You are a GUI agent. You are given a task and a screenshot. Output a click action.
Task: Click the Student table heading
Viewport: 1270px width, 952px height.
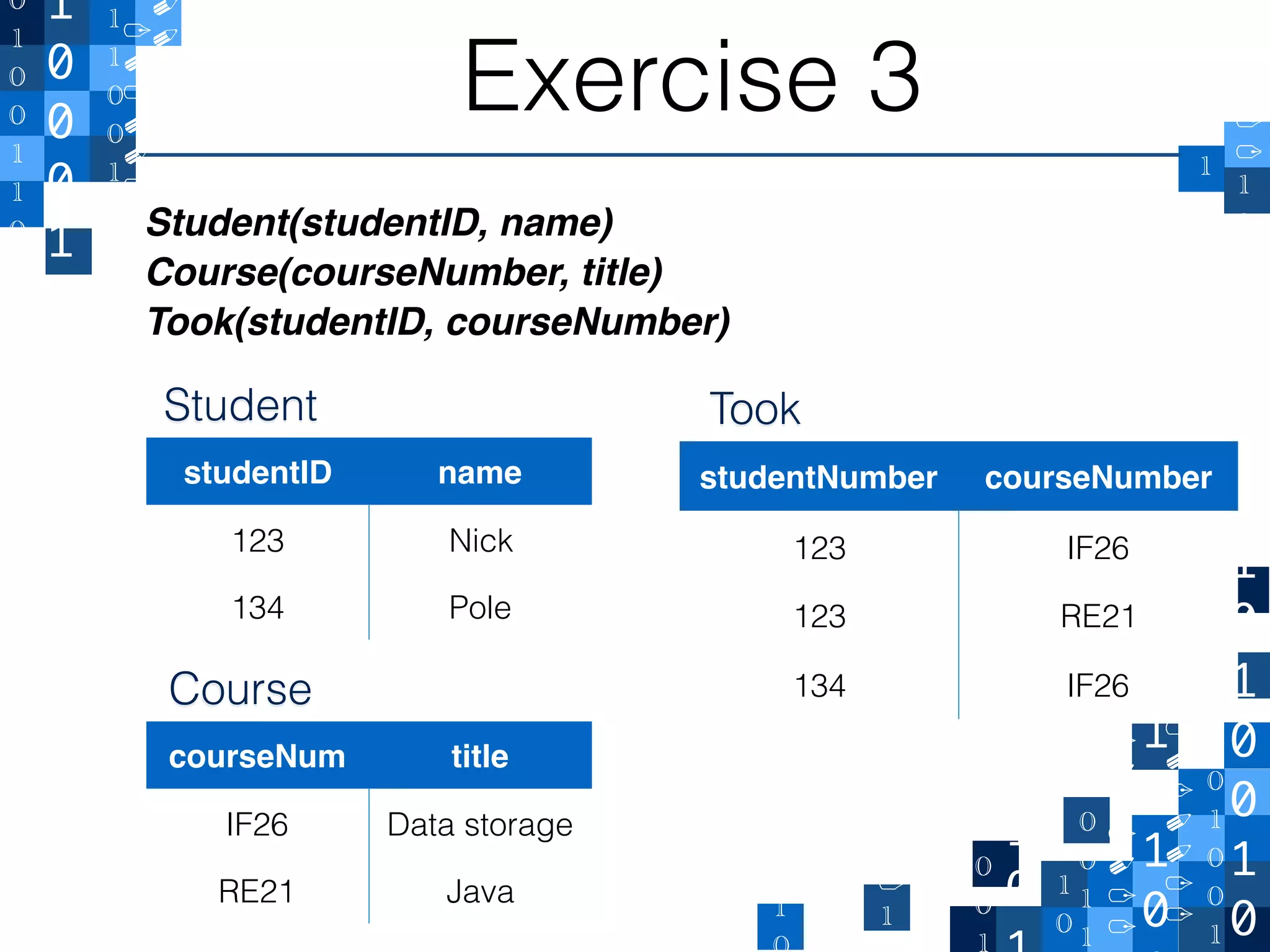[x=241, y=405]
